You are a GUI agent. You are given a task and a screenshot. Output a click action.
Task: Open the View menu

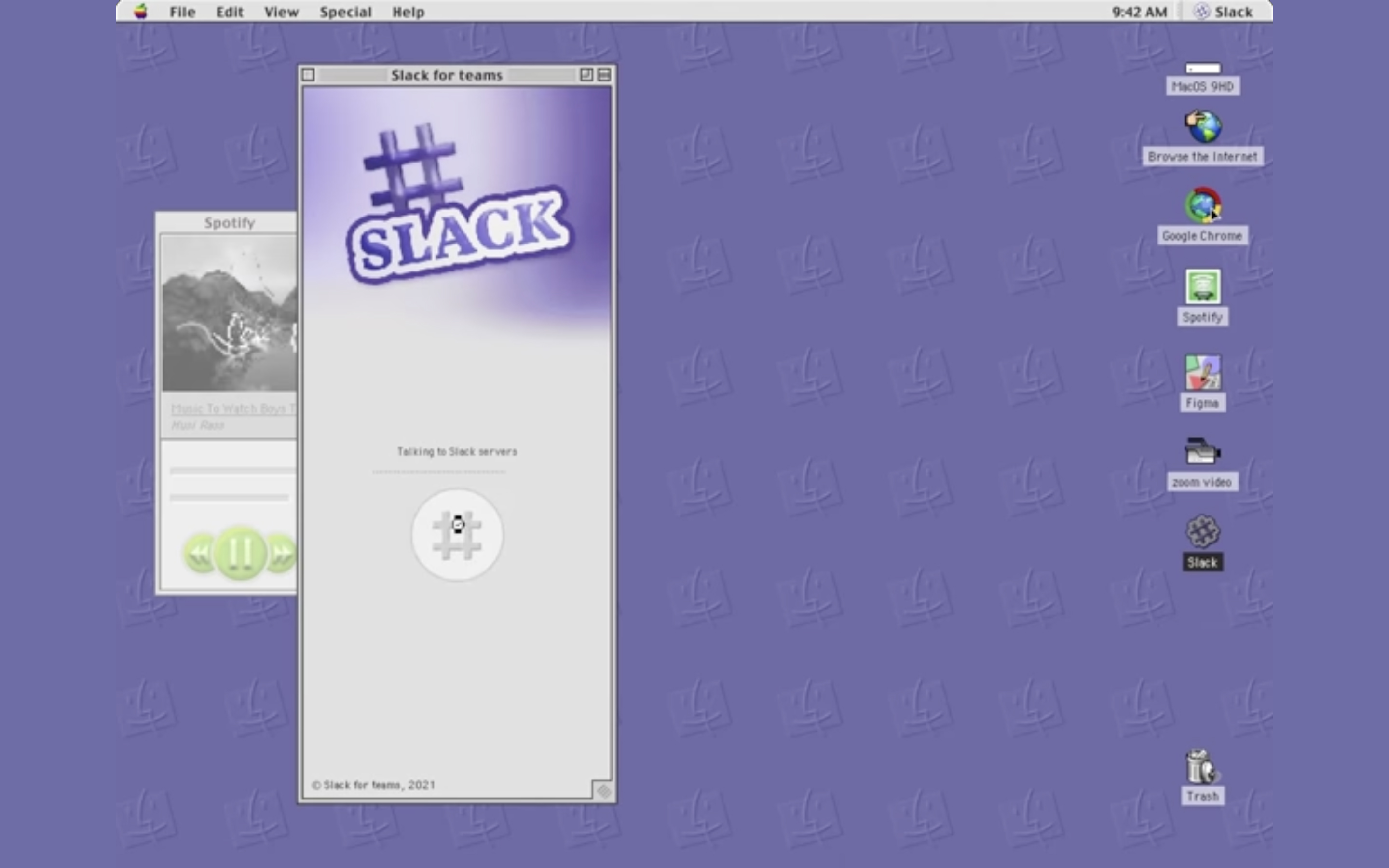click(281, 12)
